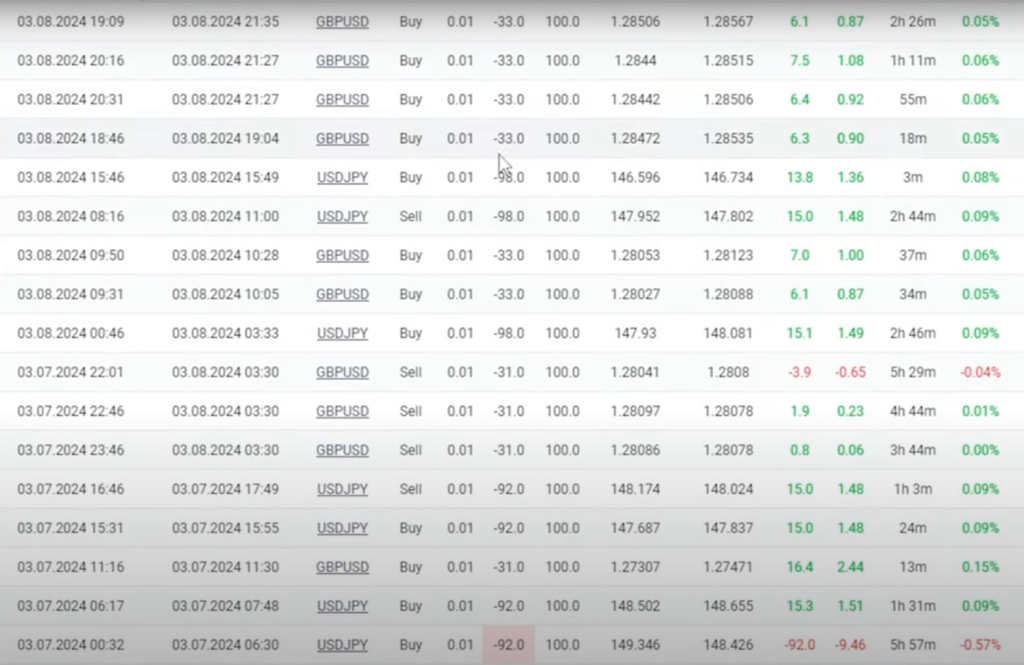Open GBPUSD link in the 22:01 Sell row

coord(342,372)
